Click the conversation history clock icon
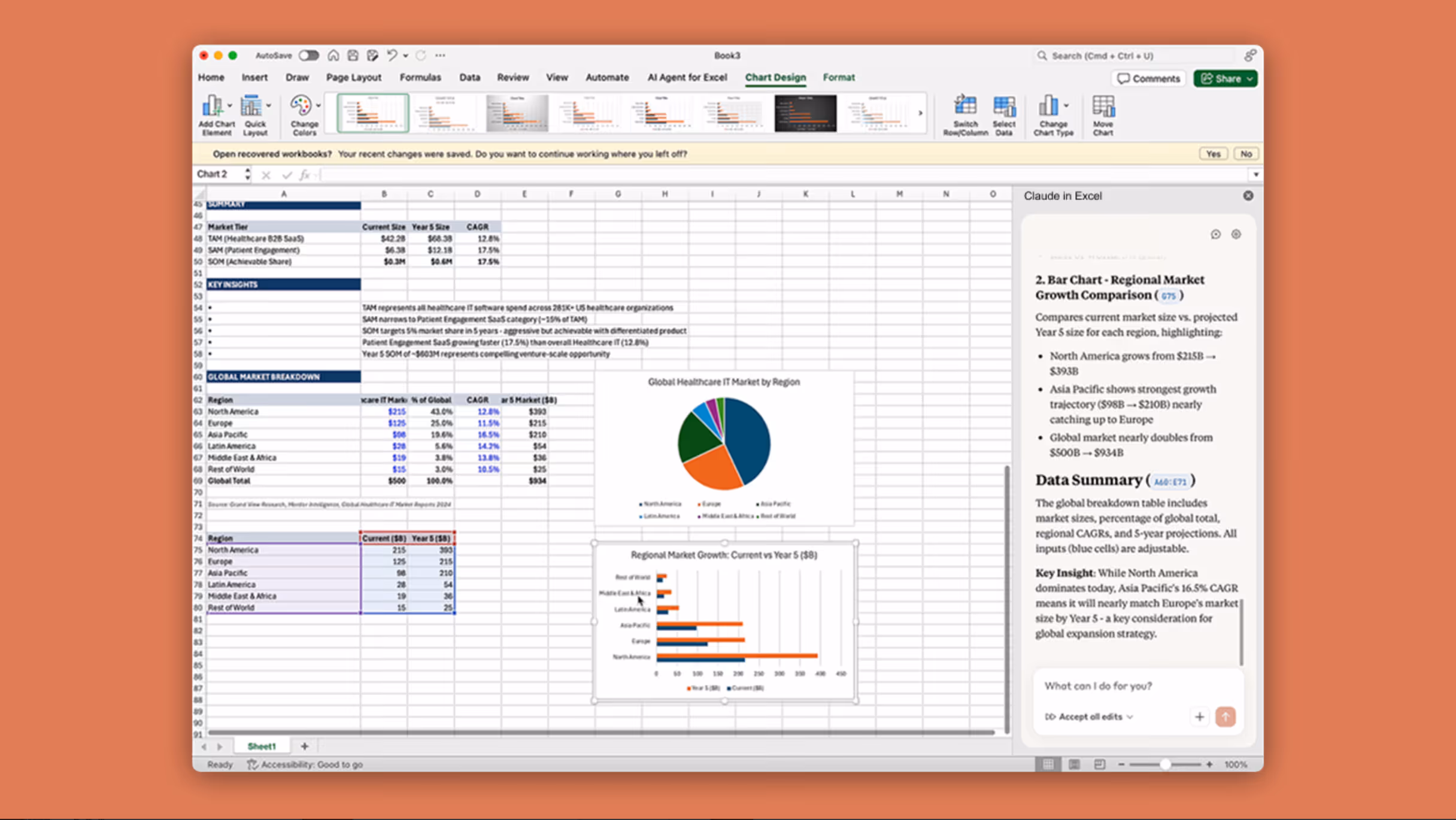The height and width of the screenshot is (820, 1456). (1215, 235)
